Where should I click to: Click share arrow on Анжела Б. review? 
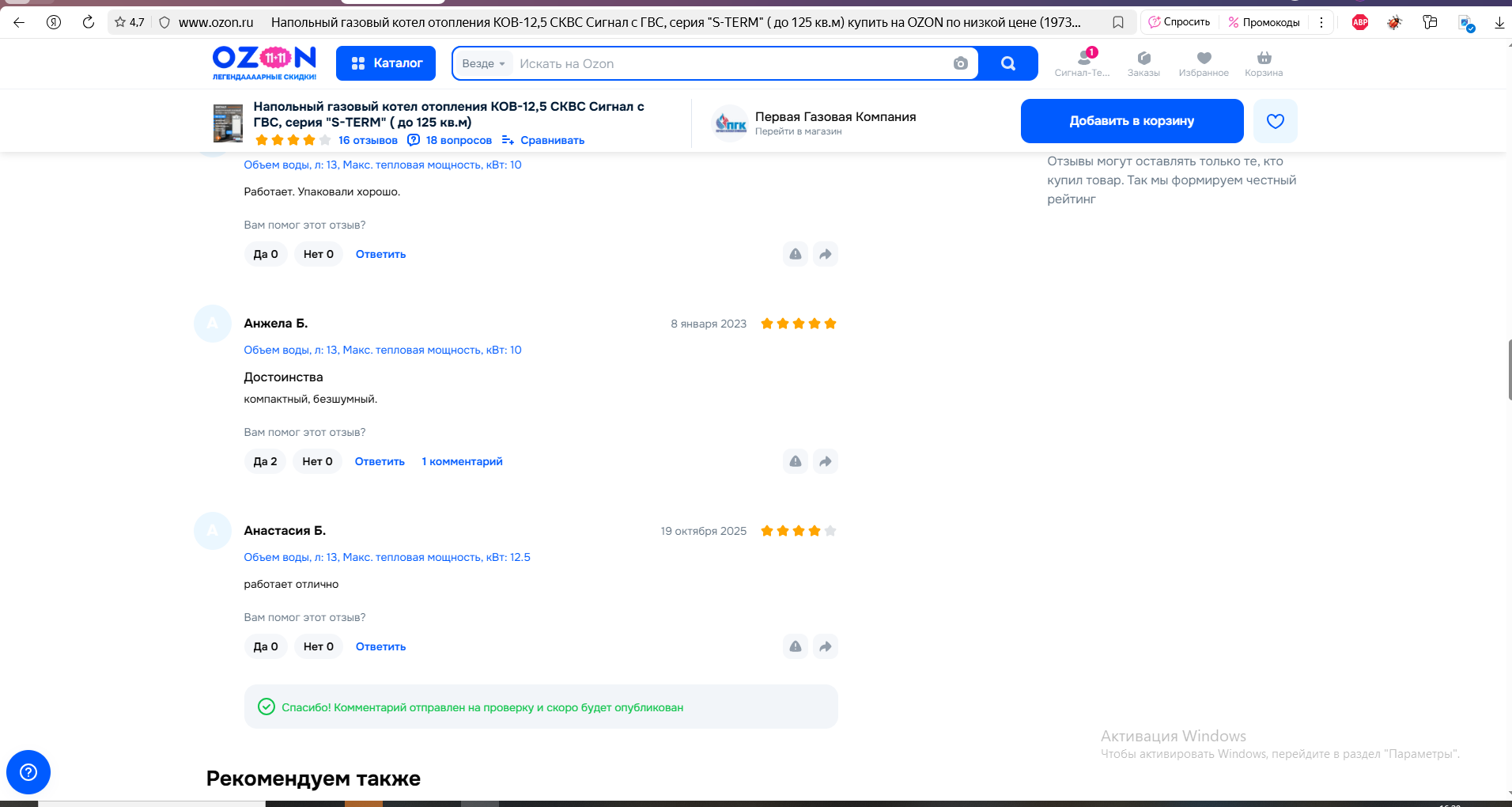coord(825,461)
